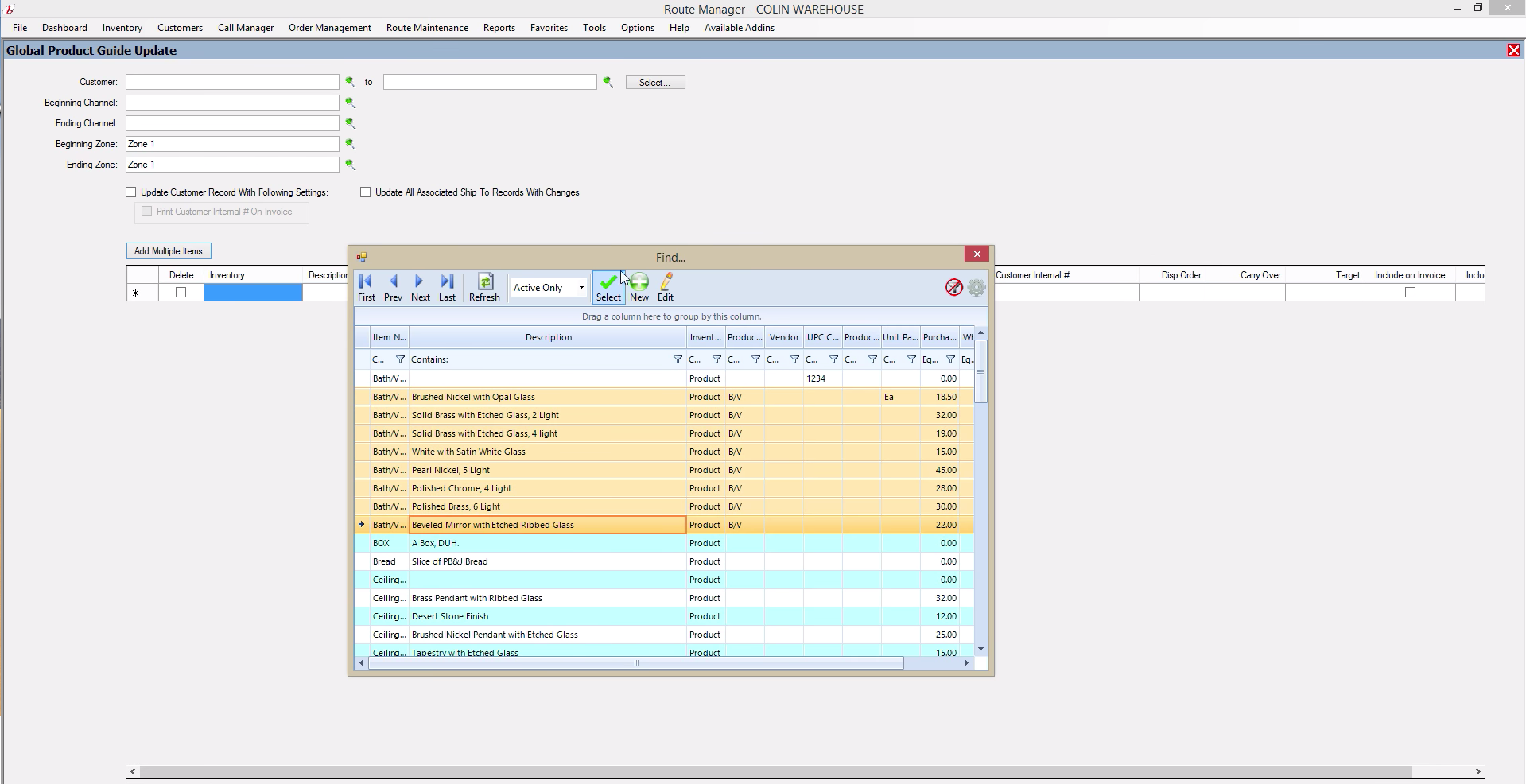Click the Add Multiple Items button
1526x784 pixels.
click(x=169, y=251)
